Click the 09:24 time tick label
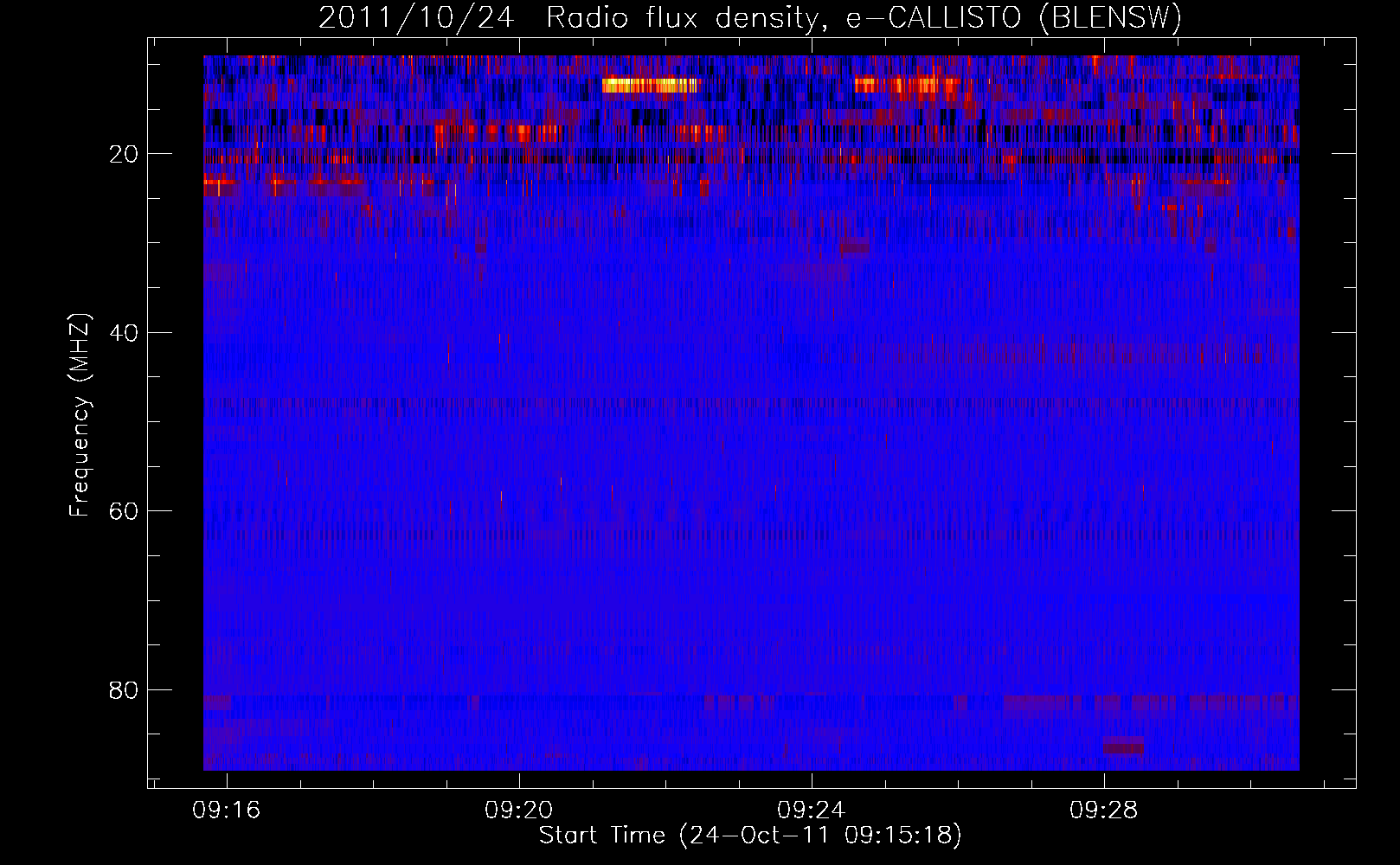This screenshot has height=865, width=1400. point(812,811)
